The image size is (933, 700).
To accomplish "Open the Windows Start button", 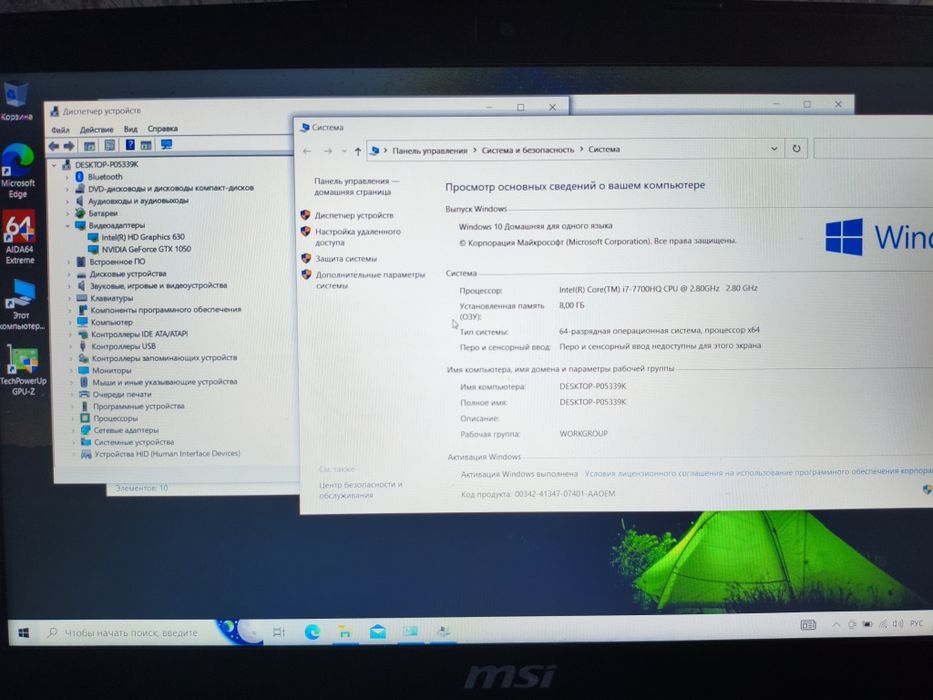I will [x=24, y=633].
